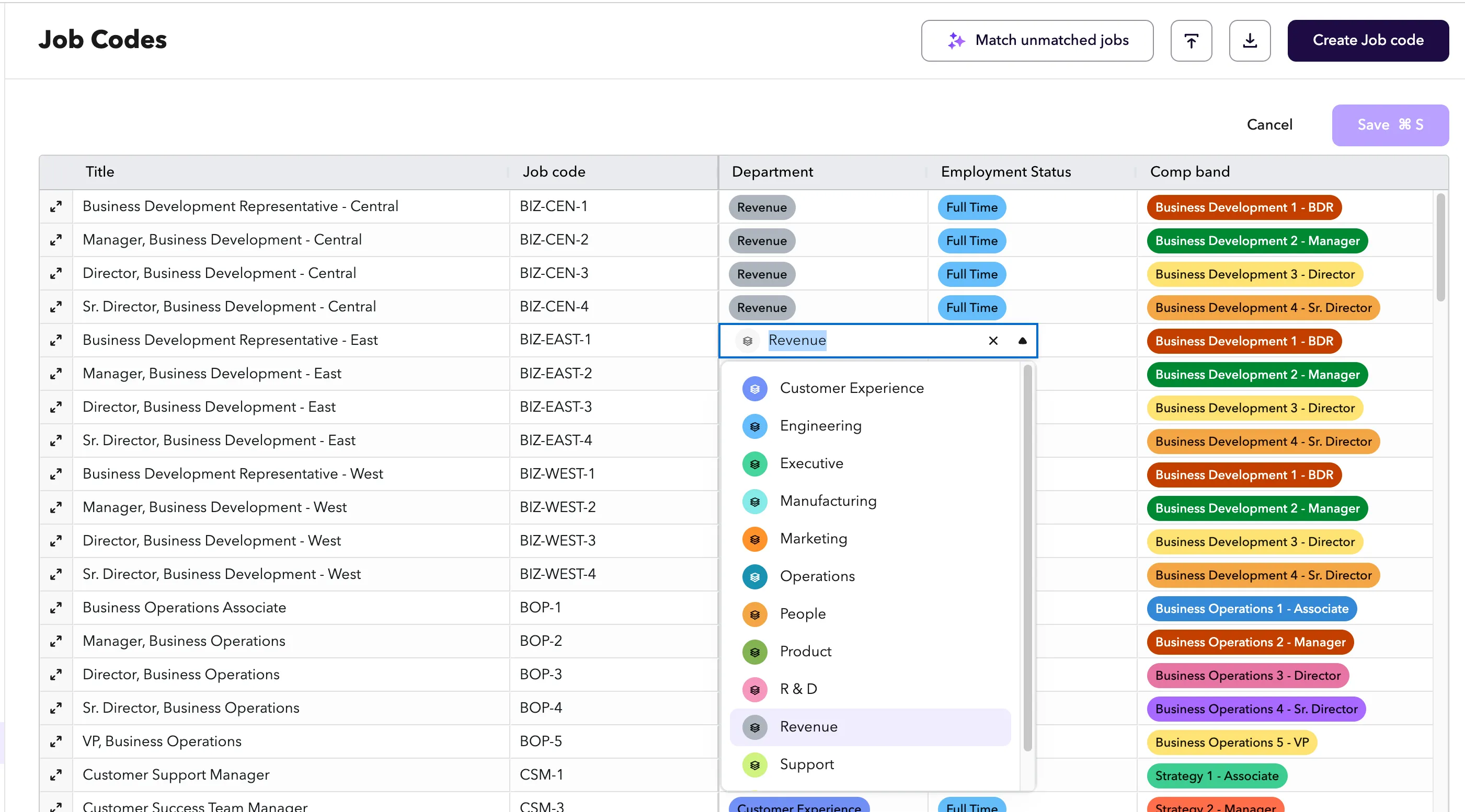The height and width of the screenshot is (812, 1465).
Task: Pick Executive department option
Action: pos(870,463)
